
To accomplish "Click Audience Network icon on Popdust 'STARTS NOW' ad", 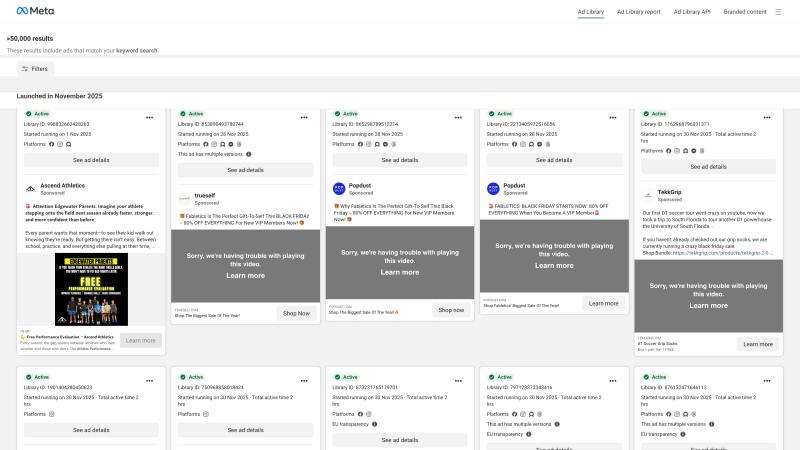I will click(531, 144).
